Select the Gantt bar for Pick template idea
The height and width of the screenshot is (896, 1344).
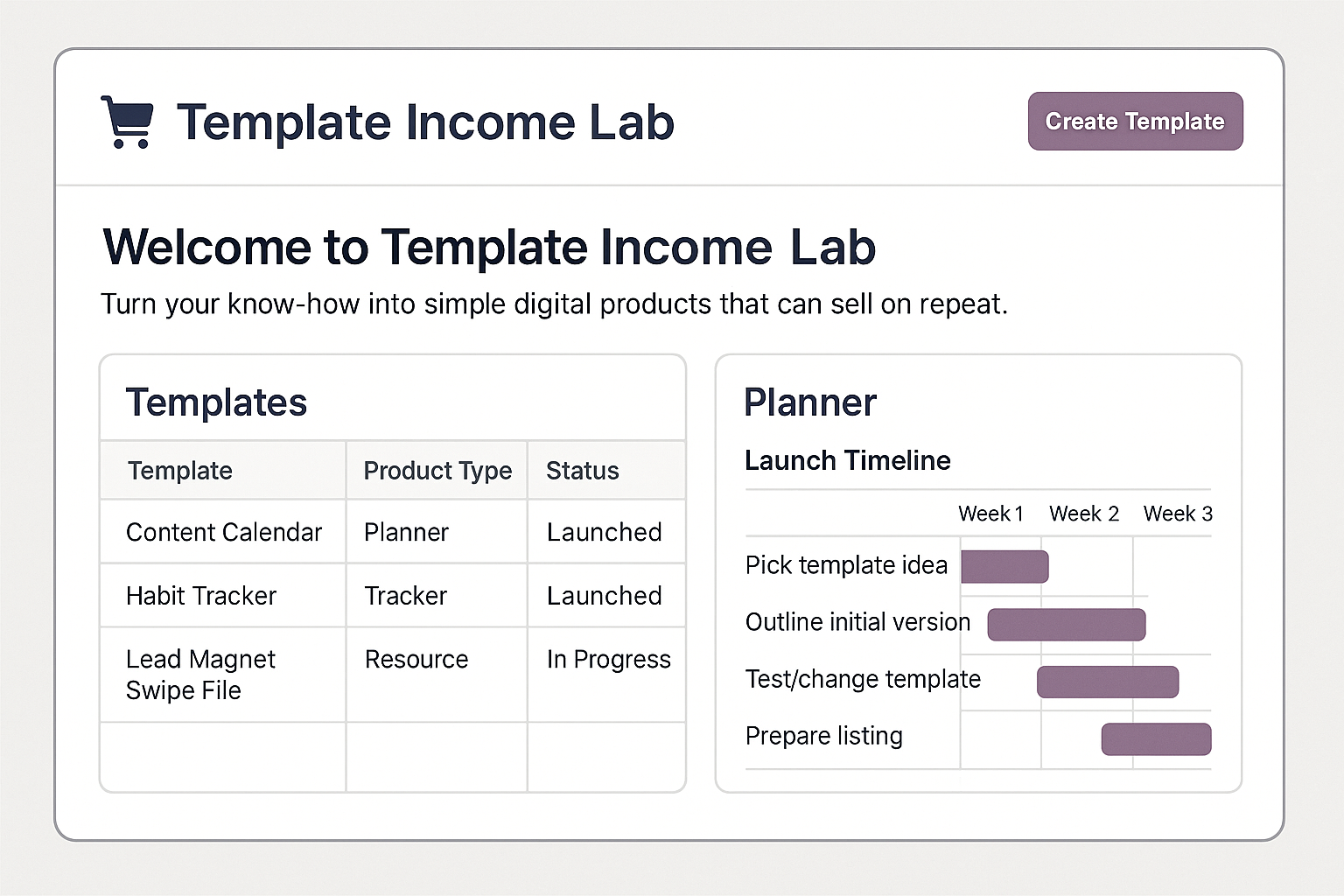coord(1004,566)
